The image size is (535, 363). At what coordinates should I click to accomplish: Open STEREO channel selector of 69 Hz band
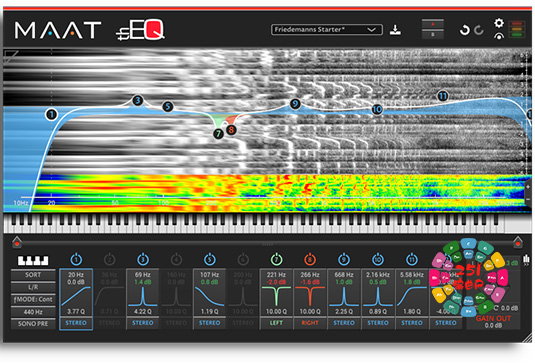click(143, 323)
